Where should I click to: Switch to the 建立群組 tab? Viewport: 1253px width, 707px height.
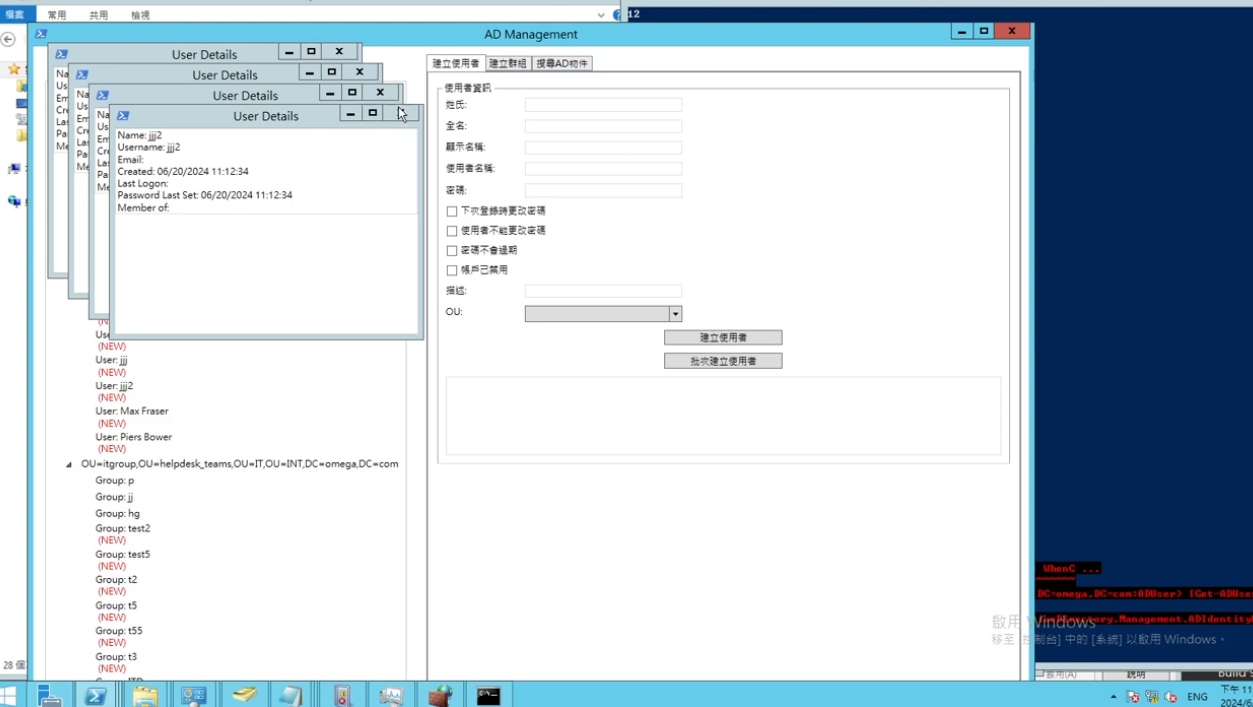pyautogui.click(x=508, y=63)
